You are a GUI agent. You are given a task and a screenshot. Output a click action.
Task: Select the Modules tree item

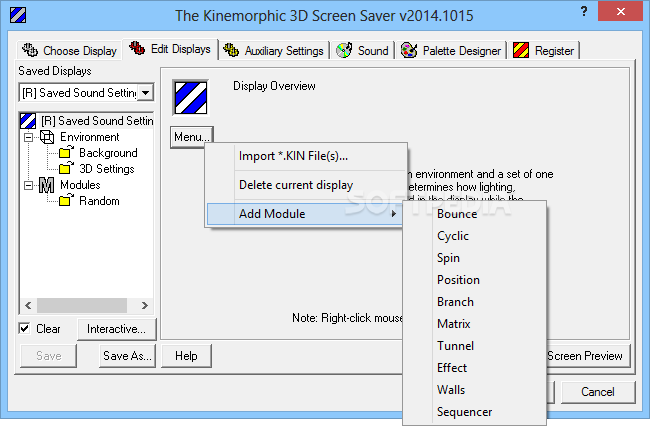80,185
